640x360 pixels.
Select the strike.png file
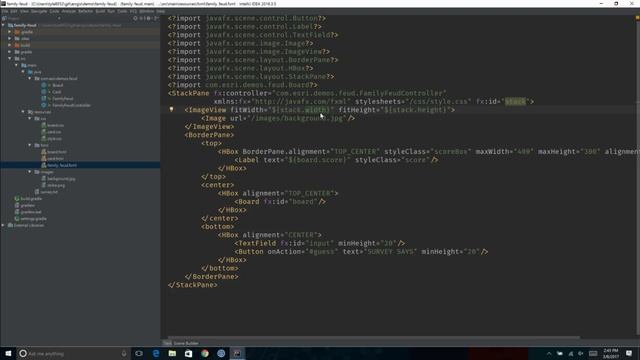pyautogui.click(x=56, y=185)
